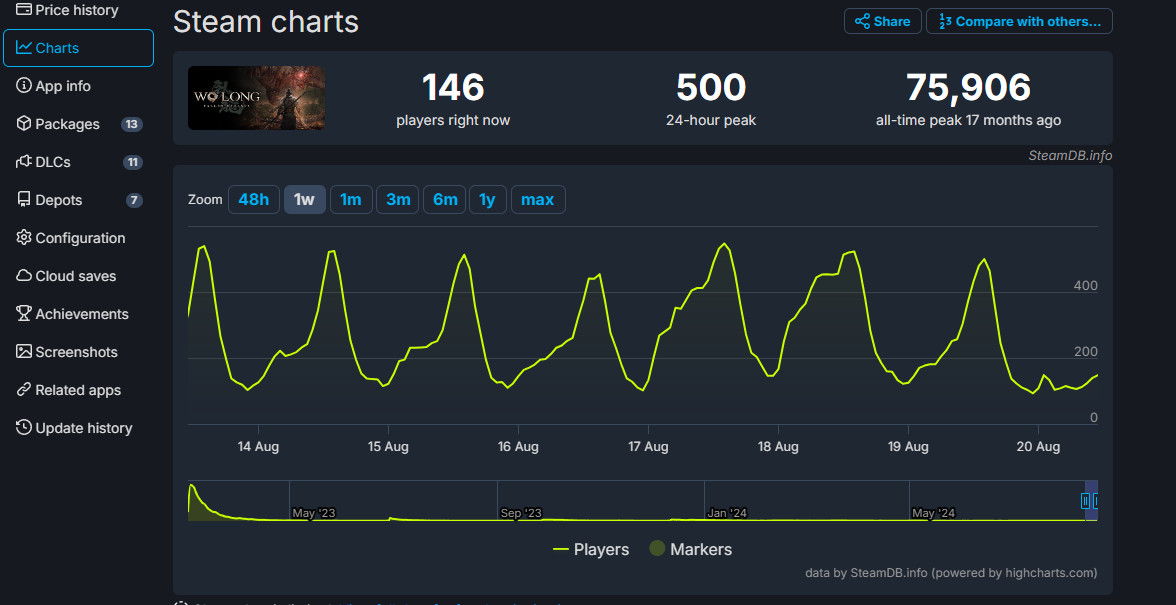Image resolution: width=1176 pixels, height=605 pixels.
Task: Switch zoom to max range
Action: (x=537, y=200)
